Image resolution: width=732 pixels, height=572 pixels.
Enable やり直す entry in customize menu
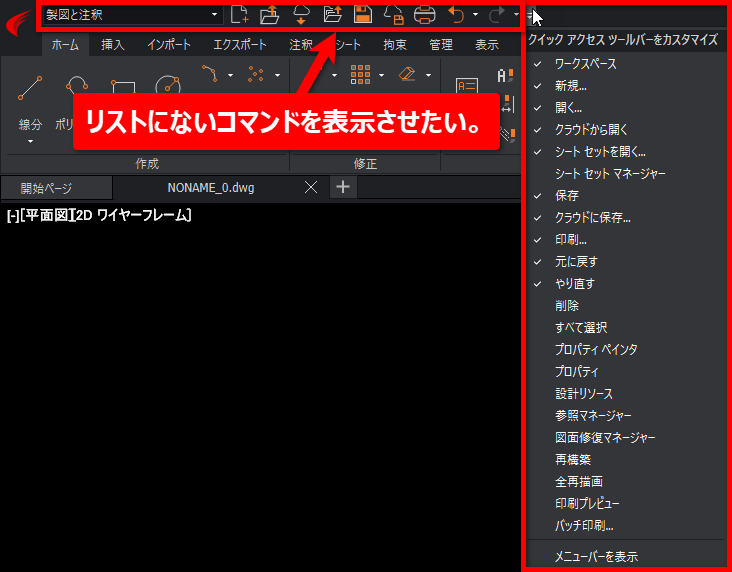(626, 283)
